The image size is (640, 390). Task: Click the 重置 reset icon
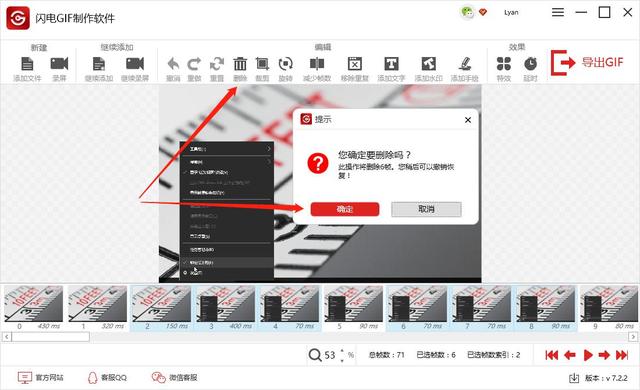point(217,64)
